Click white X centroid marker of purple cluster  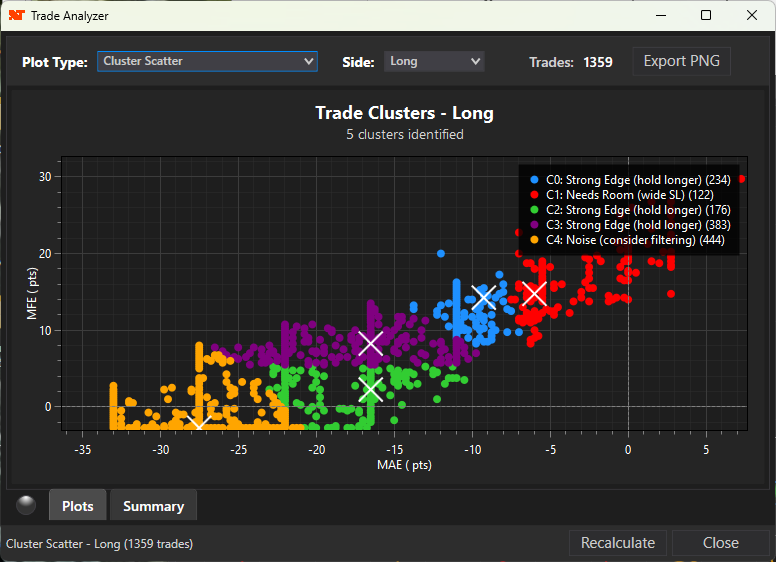(x=371, y=344)
